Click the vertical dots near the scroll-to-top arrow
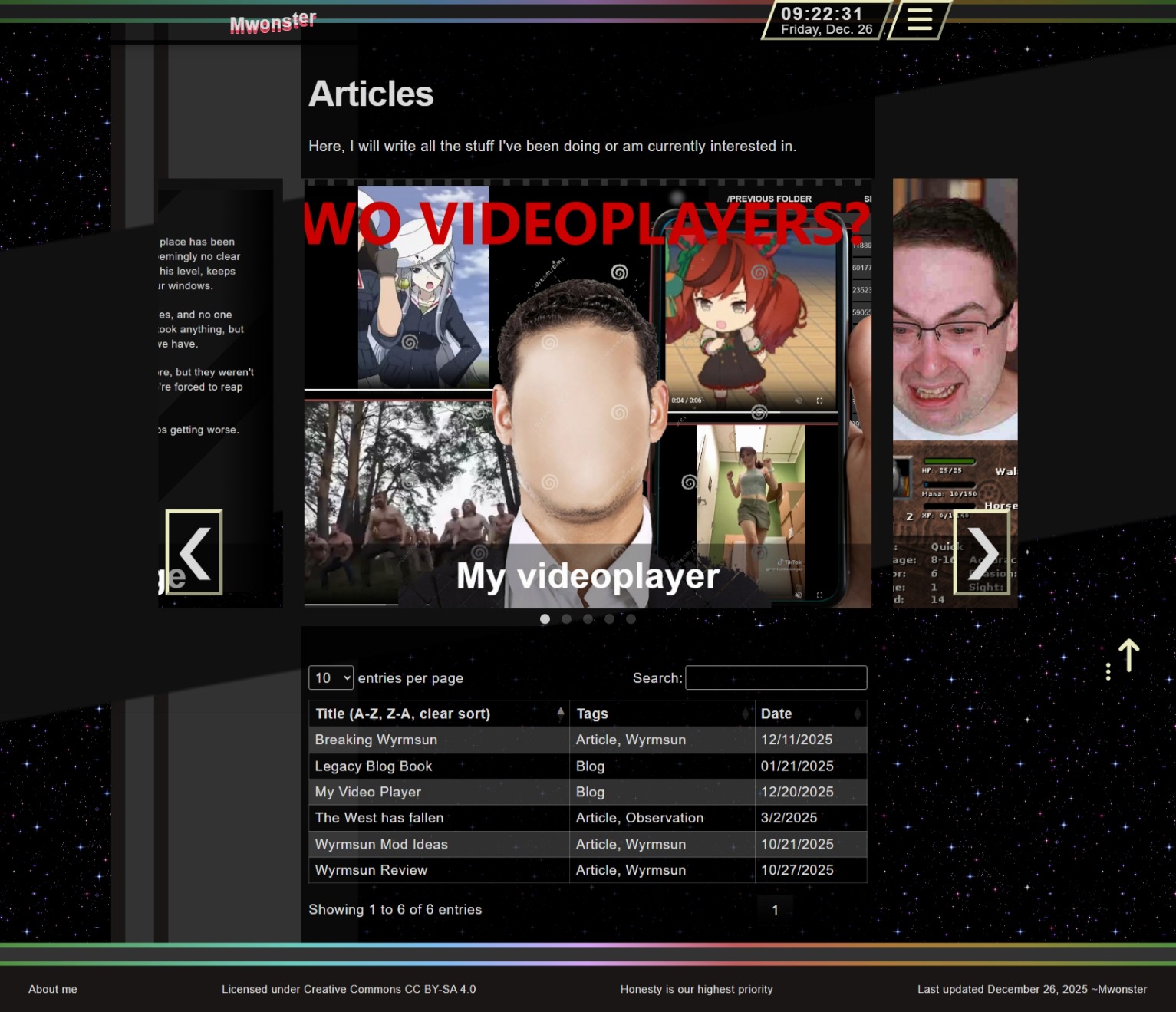This screenshot has height=1012, width=1176. 1108,670
